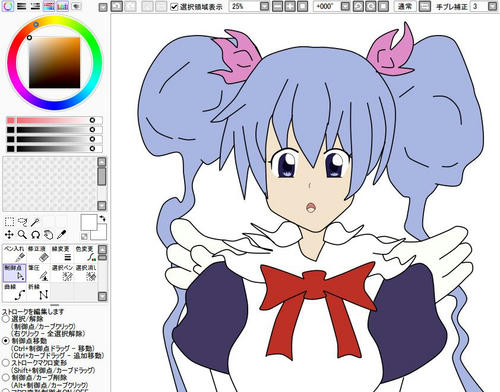Open the 手ブレ補正 stabilizer dropdown arrow
500x392 pixels.
(492, 6)
